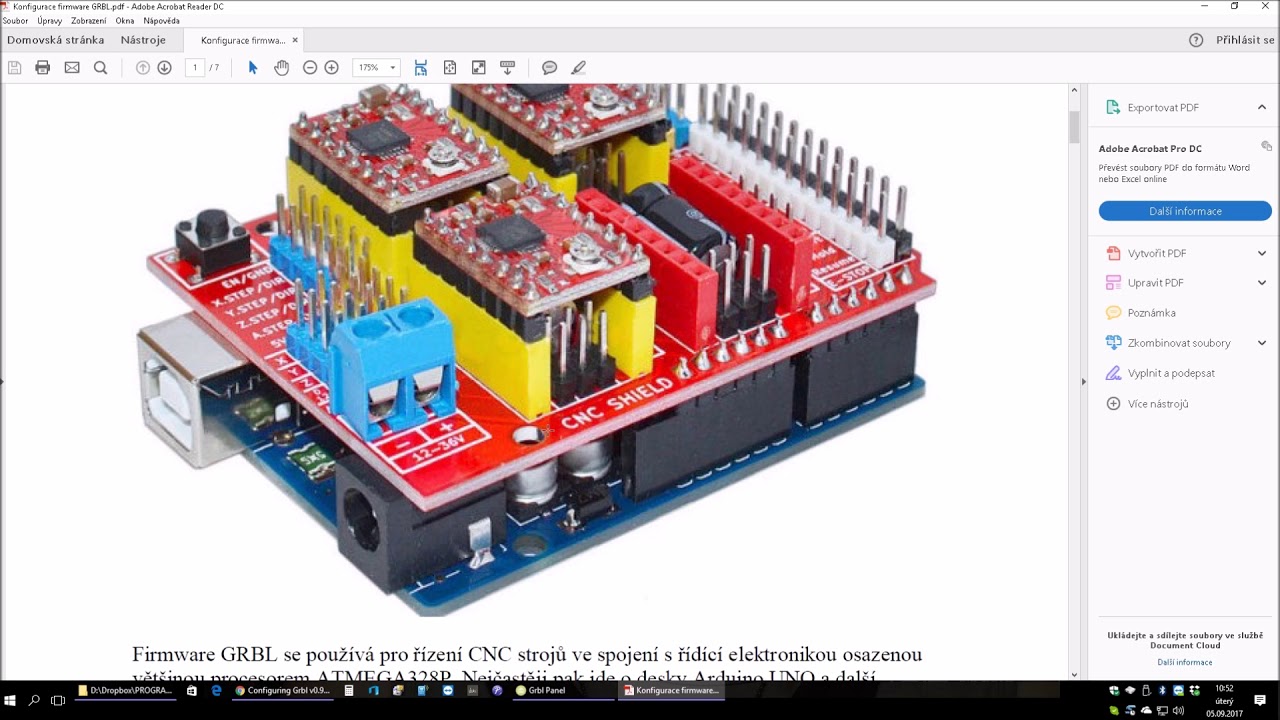Open the notification center icon
1280x720 pixels.
point(1260,700)
